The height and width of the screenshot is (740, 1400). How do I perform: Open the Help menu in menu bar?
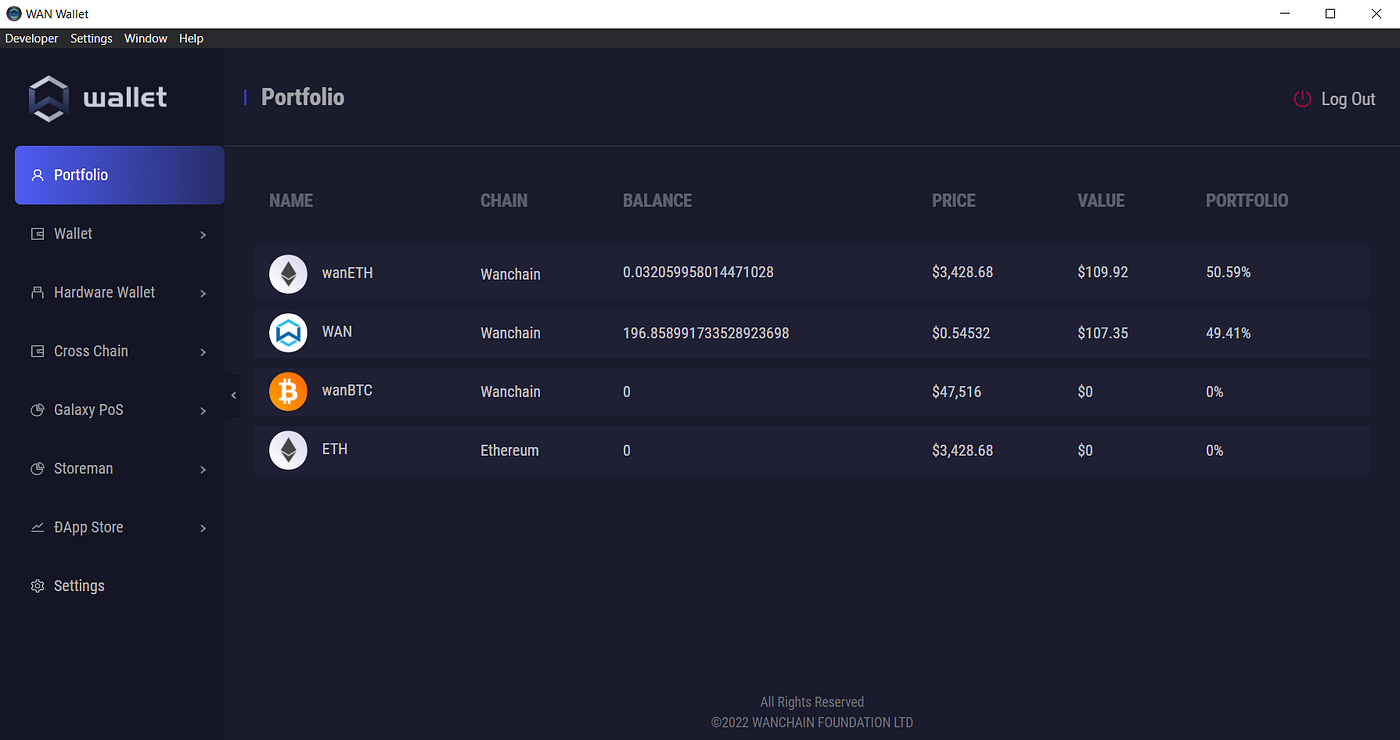coord(191,38)
